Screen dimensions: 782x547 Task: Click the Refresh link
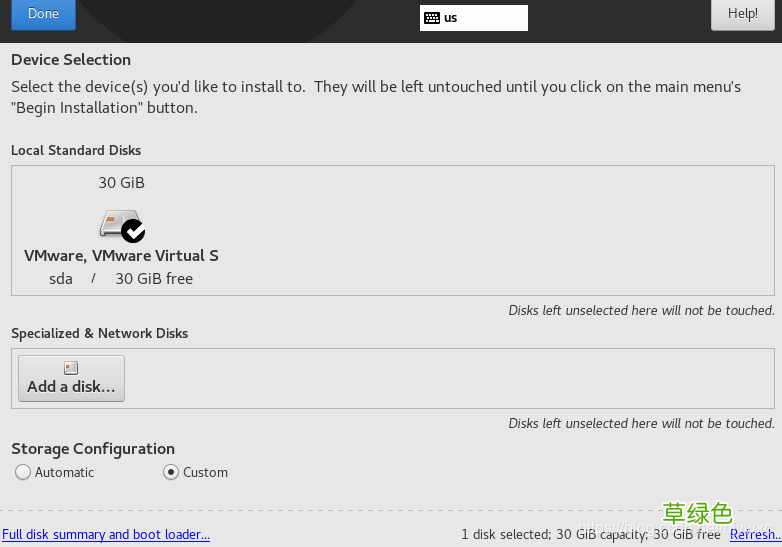(x=755, y=535)
